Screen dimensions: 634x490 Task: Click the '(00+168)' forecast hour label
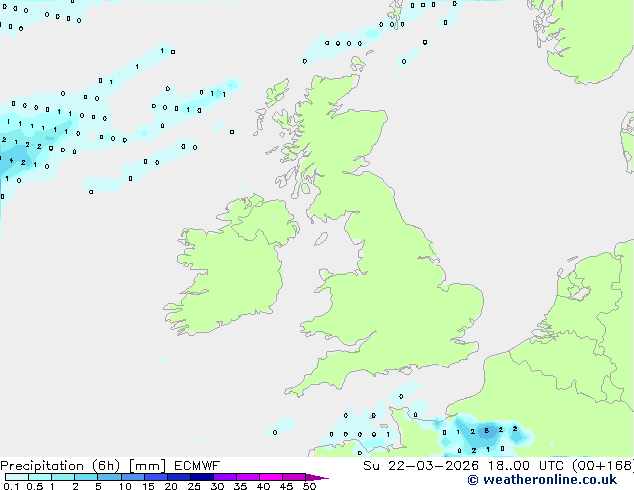click(x=603, y=466)
